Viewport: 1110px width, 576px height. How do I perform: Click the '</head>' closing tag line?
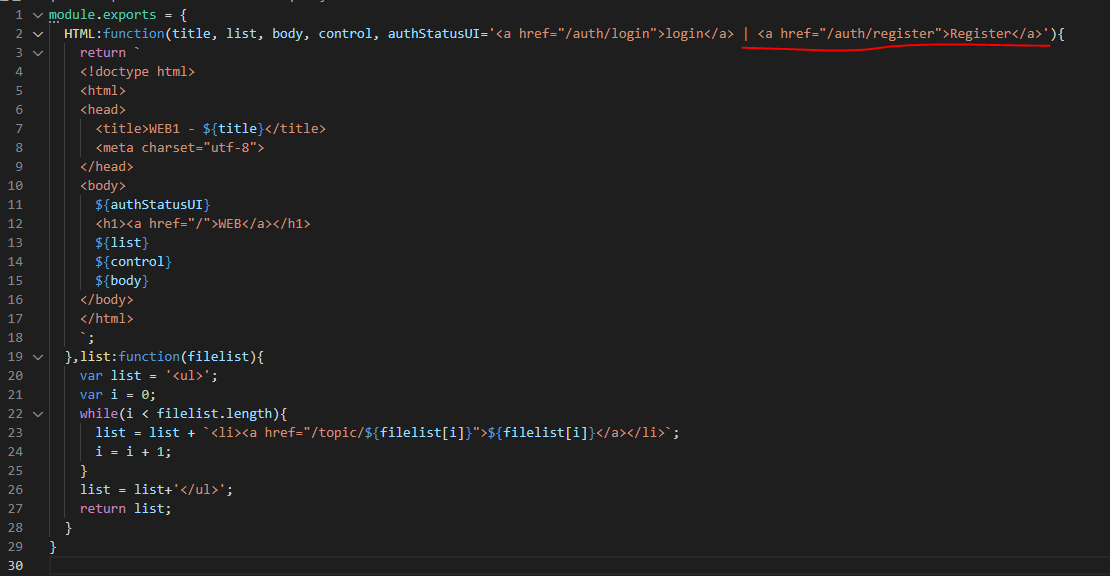[106, 167]
